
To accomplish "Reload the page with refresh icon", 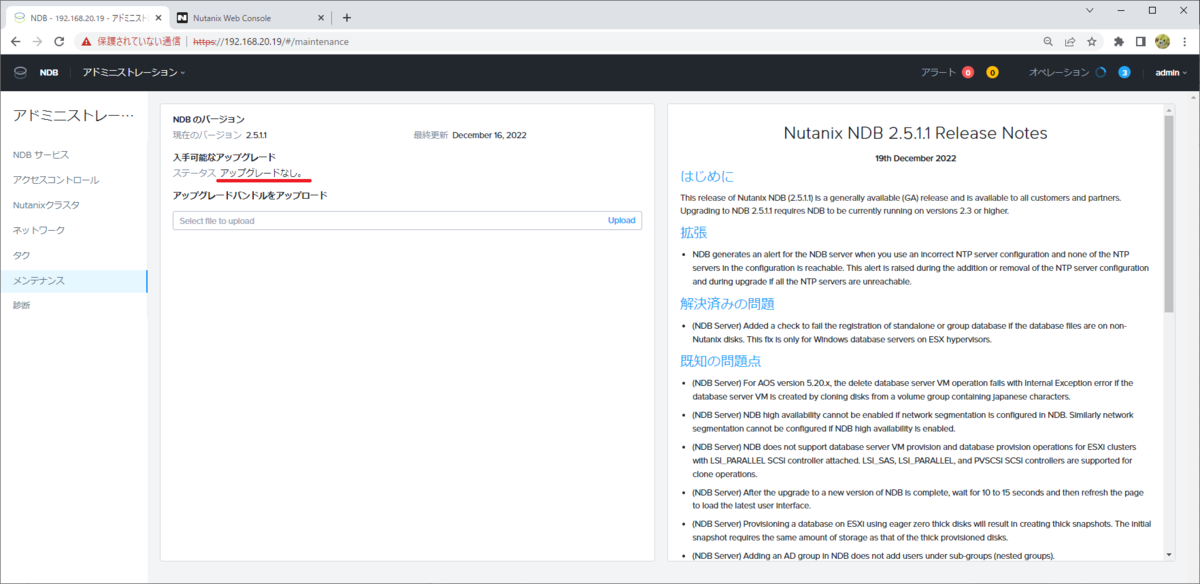I will tap(59, 42).
